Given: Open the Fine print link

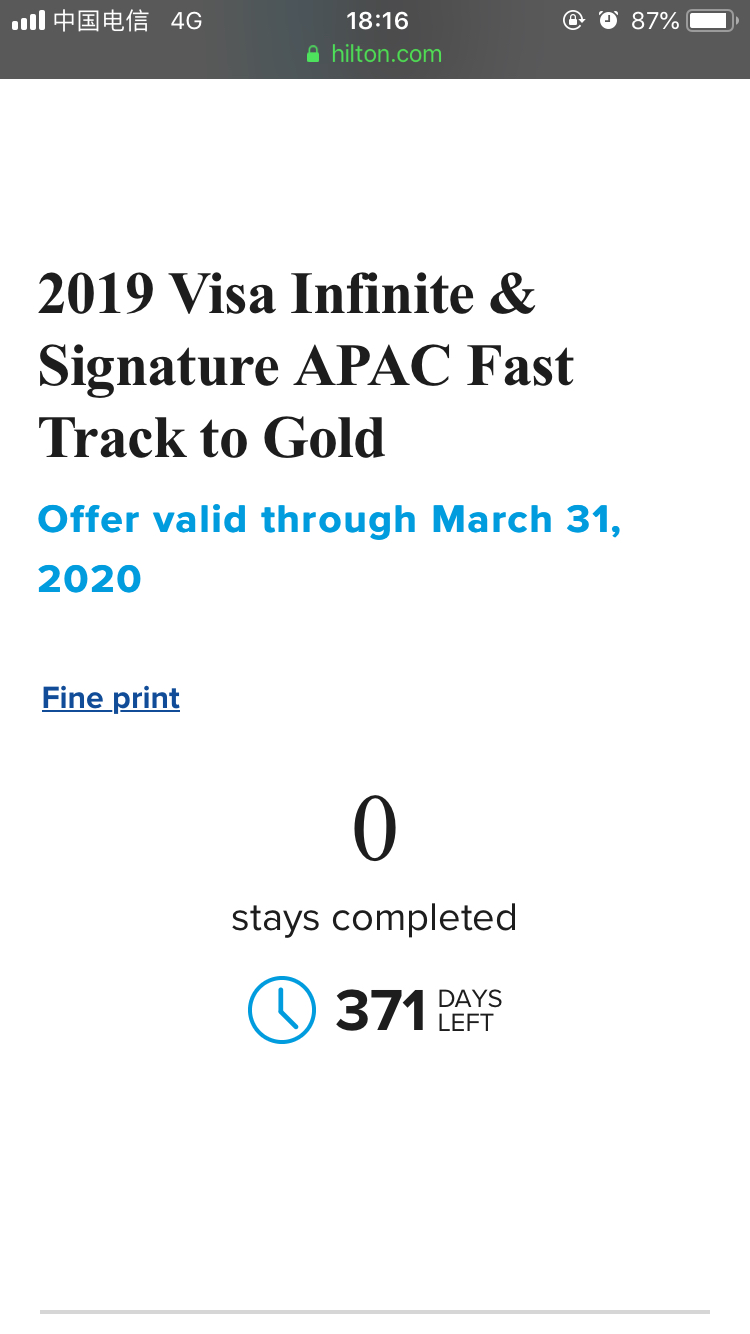Looking at the screenshot, I should pos(111,698).
